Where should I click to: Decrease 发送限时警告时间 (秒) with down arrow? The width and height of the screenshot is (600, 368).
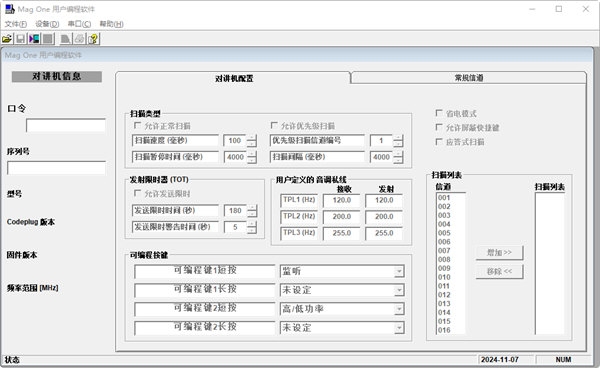tap(252, 230)
